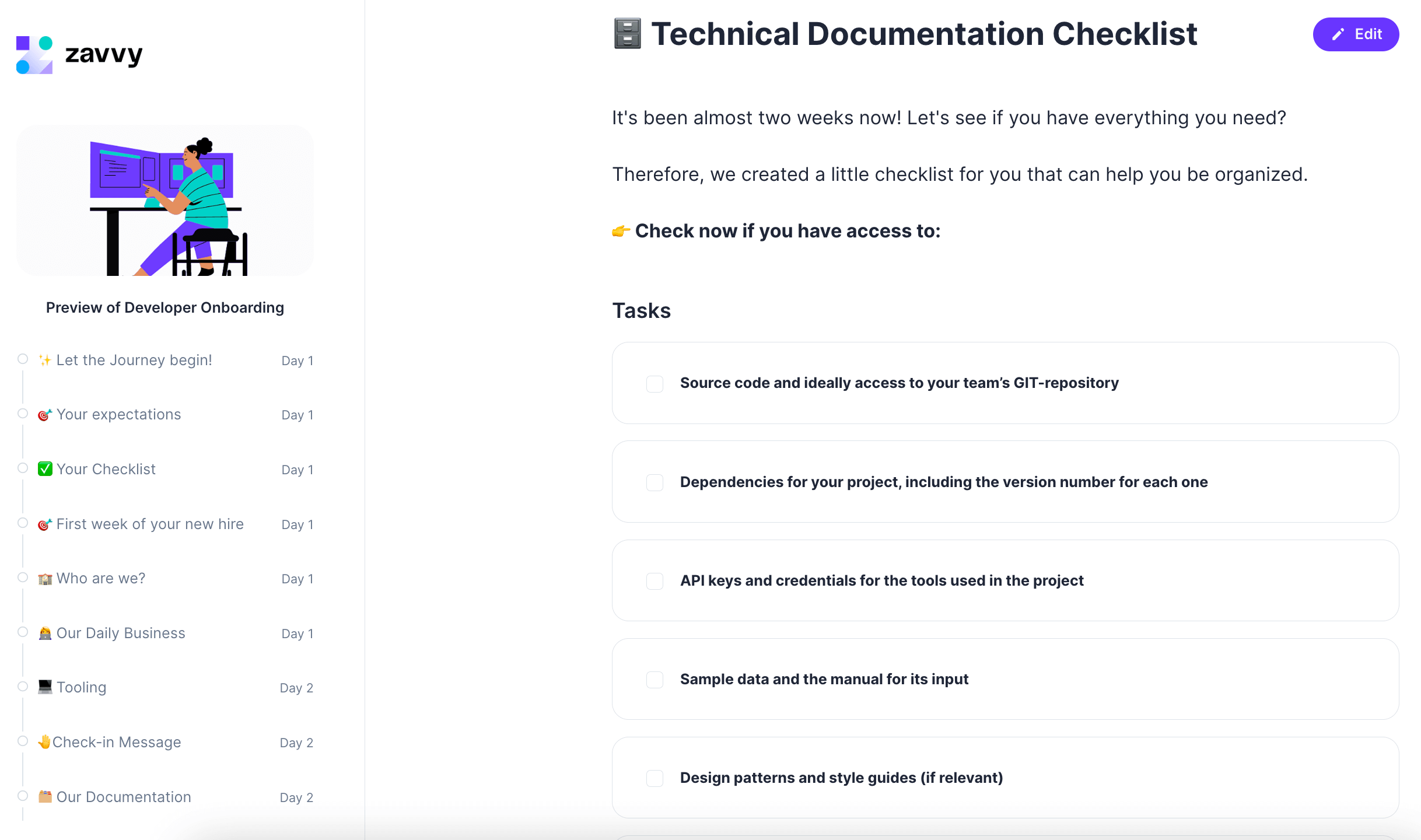Image resolution: width=1421 pixels, height=840 pixels.
Task: Open the "First week of your new hire" step
Action: coord(149,524)
